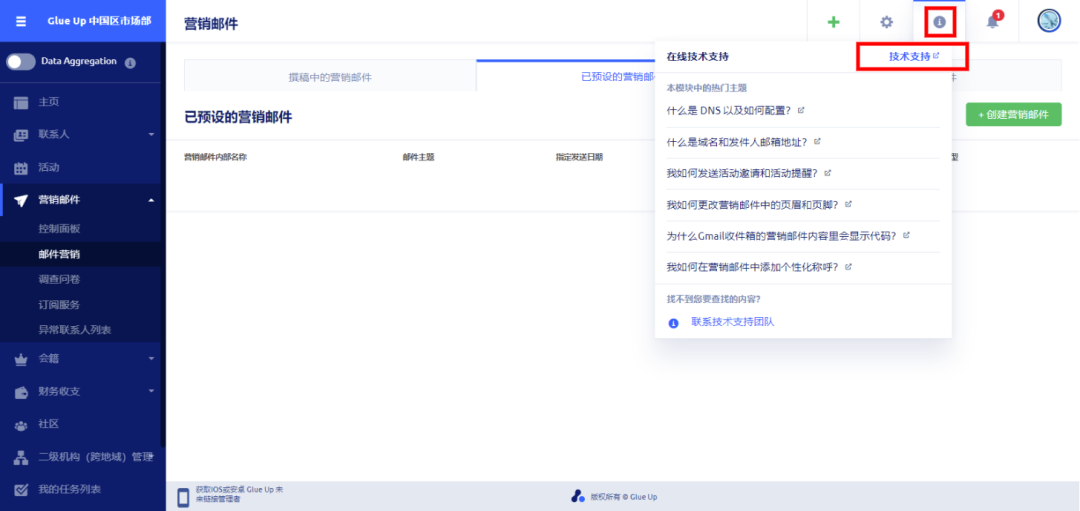
Task: Click the 活动 calendar icon
Action: coord(21,167)
